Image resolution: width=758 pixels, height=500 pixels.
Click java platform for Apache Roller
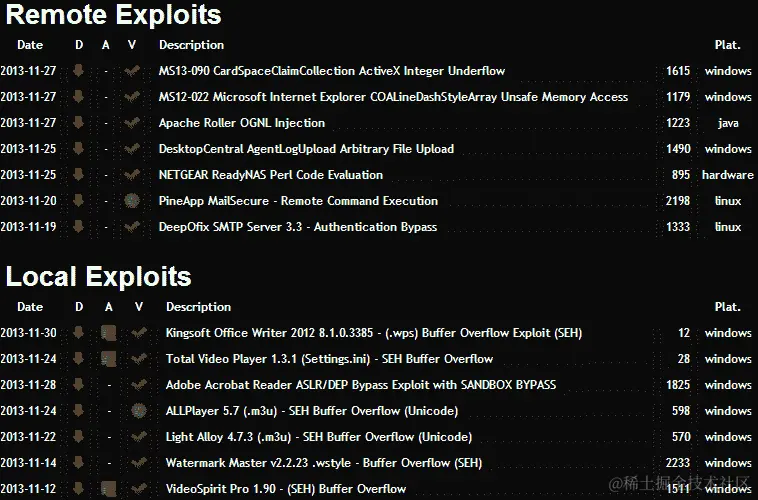click(728, 123)
